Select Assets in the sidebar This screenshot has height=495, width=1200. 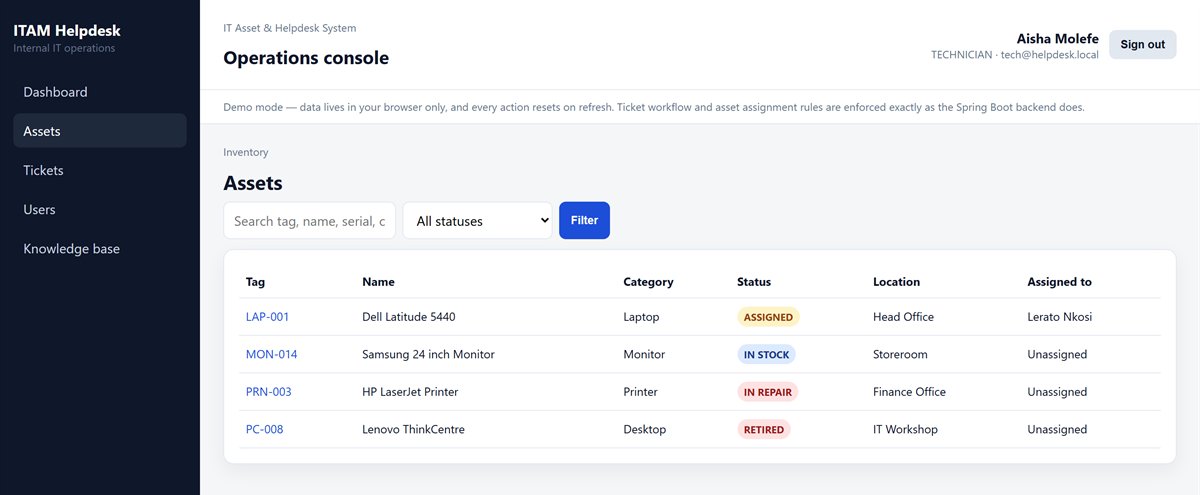coord(100,131)
